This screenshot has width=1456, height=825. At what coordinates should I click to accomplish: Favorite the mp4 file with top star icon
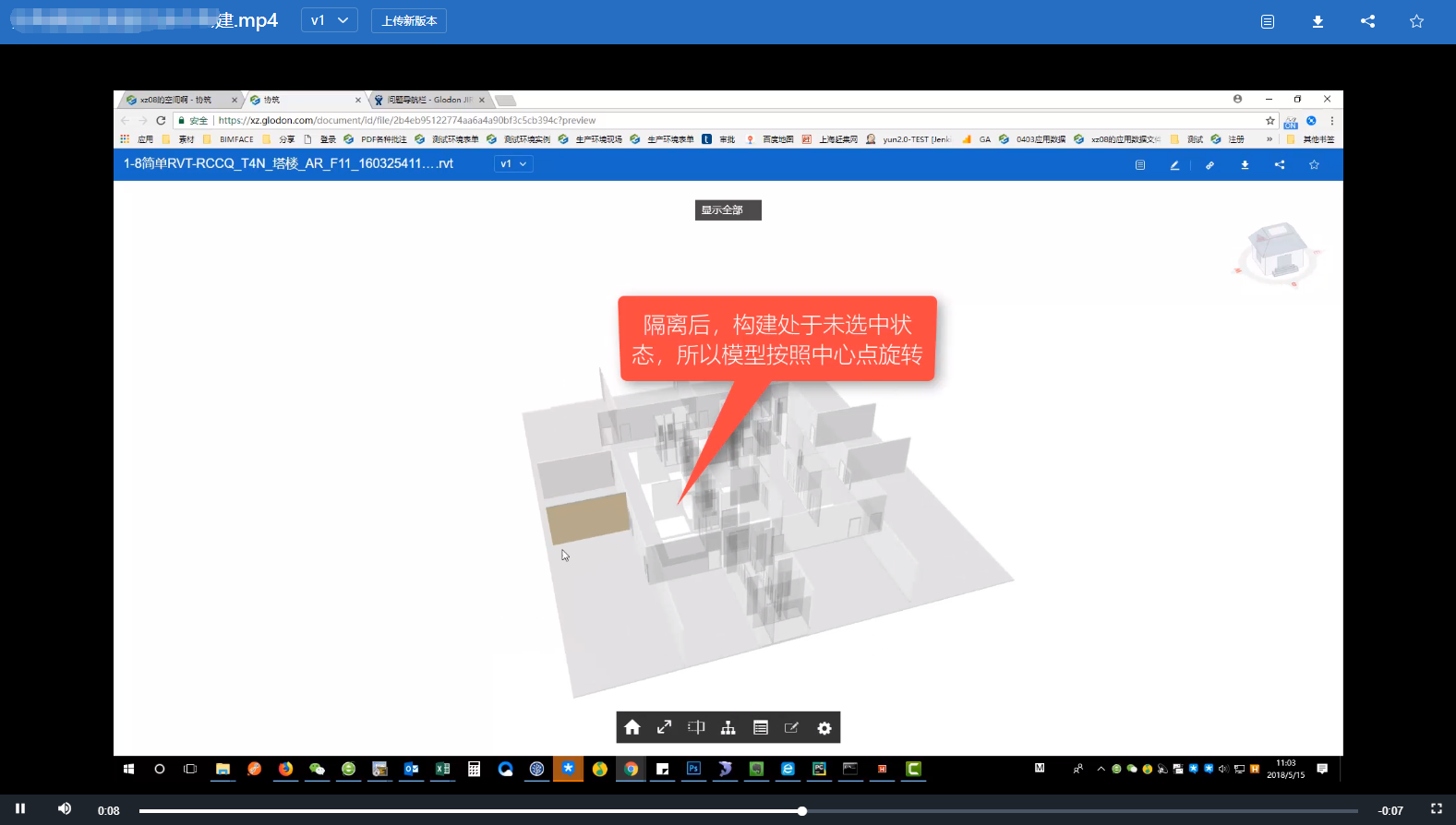pyautogui.click(x=1416, y=21)
